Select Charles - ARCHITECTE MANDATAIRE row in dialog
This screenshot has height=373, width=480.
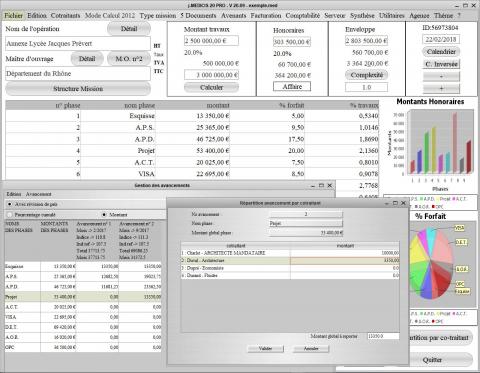coord(290,253)
